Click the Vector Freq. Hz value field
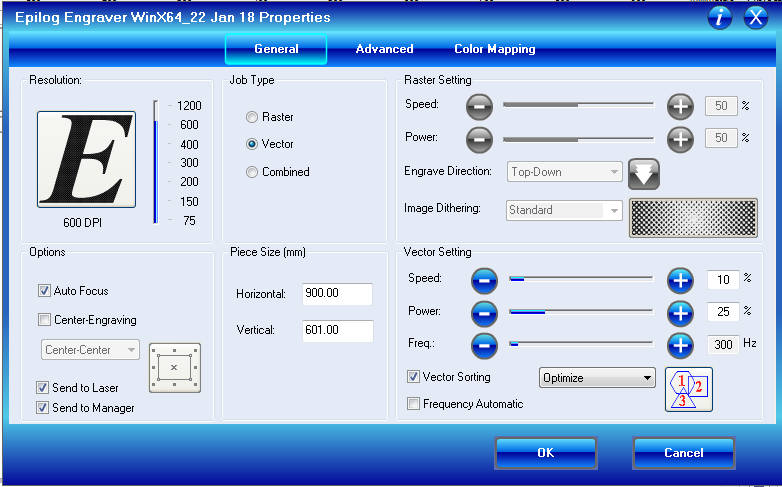Screen dimensions: 782x487 point(723,344)
